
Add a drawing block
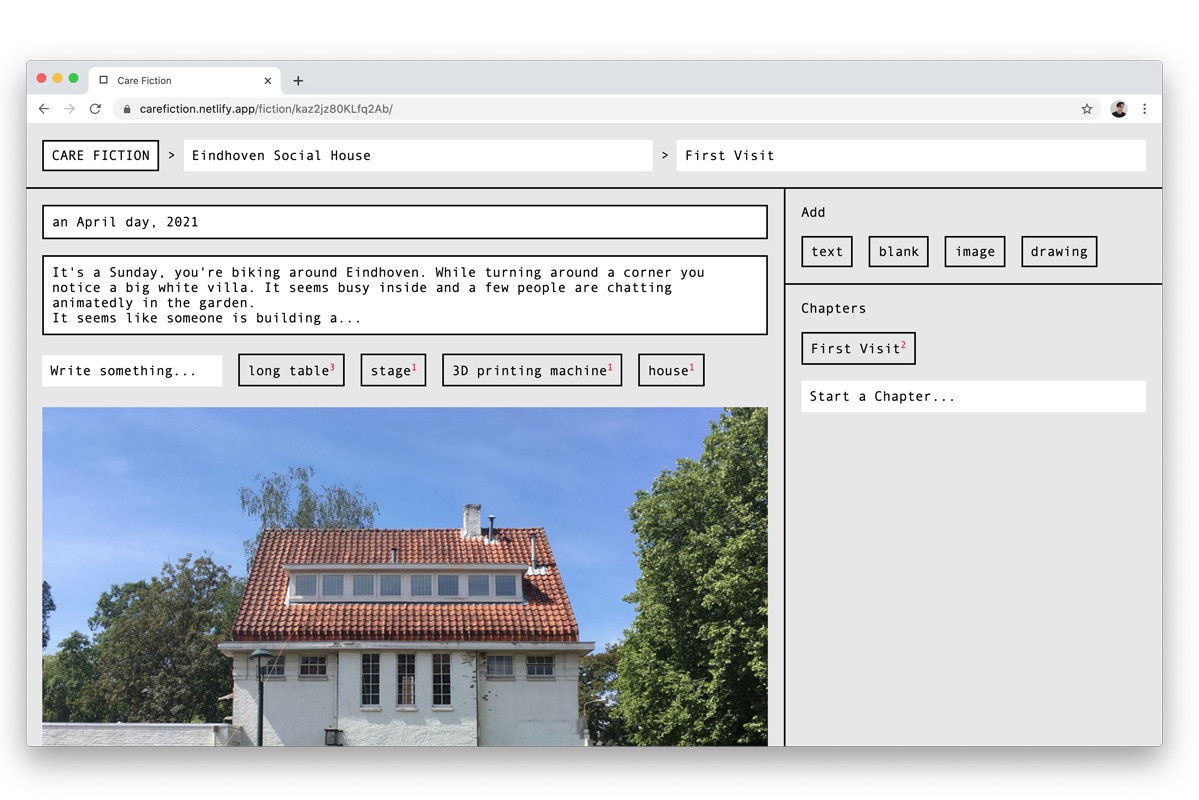[1058, 252]
